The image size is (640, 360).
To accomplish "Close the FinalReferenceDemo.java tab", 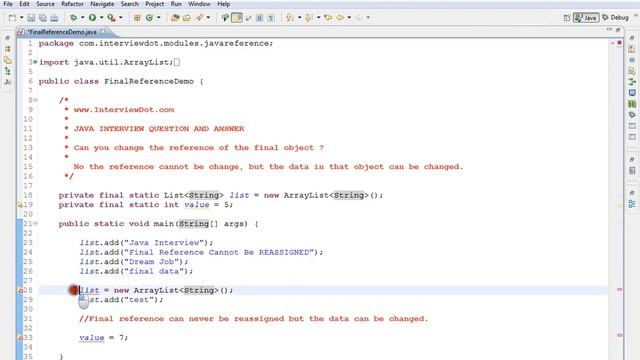I will (x=103, y=32).
